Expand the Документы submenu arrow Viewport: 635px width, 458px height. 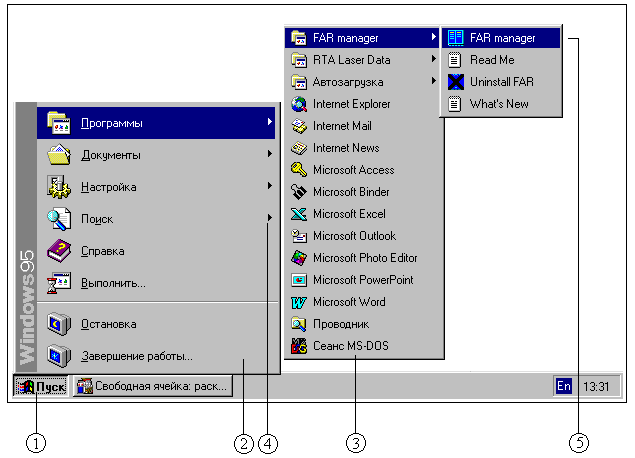click(270, 153)
